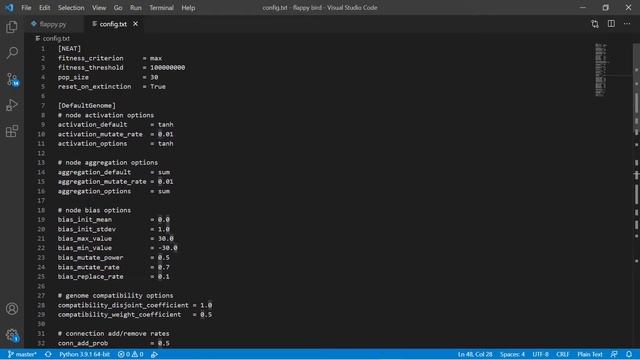Image resolution: width=640 pixels, height=360 pixels.
Task: Open the Accounts menu icon
Action: point(12,309)
